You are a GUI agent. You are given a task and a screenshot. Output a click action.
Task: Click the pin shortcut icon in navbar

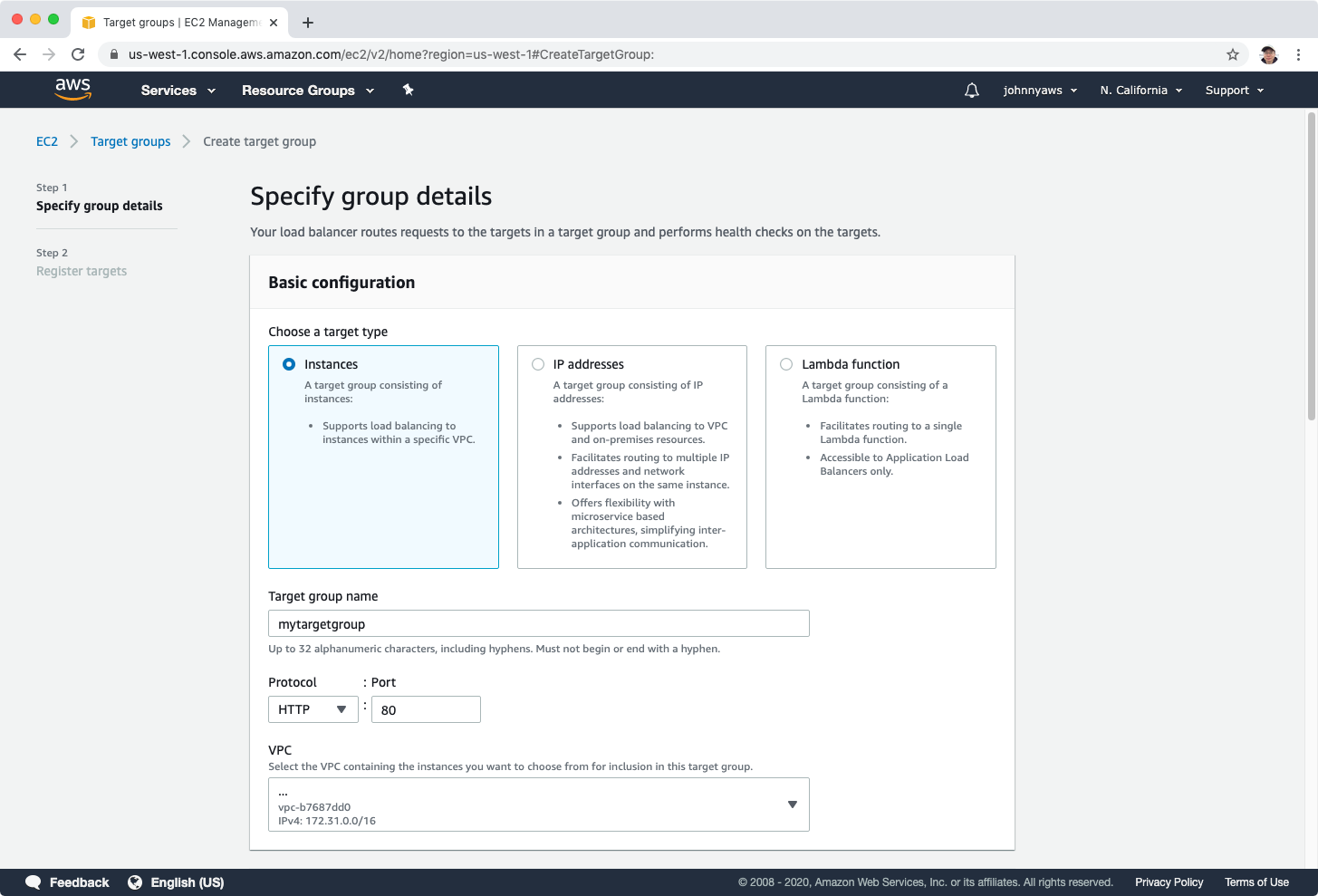(x=408, y=90)
